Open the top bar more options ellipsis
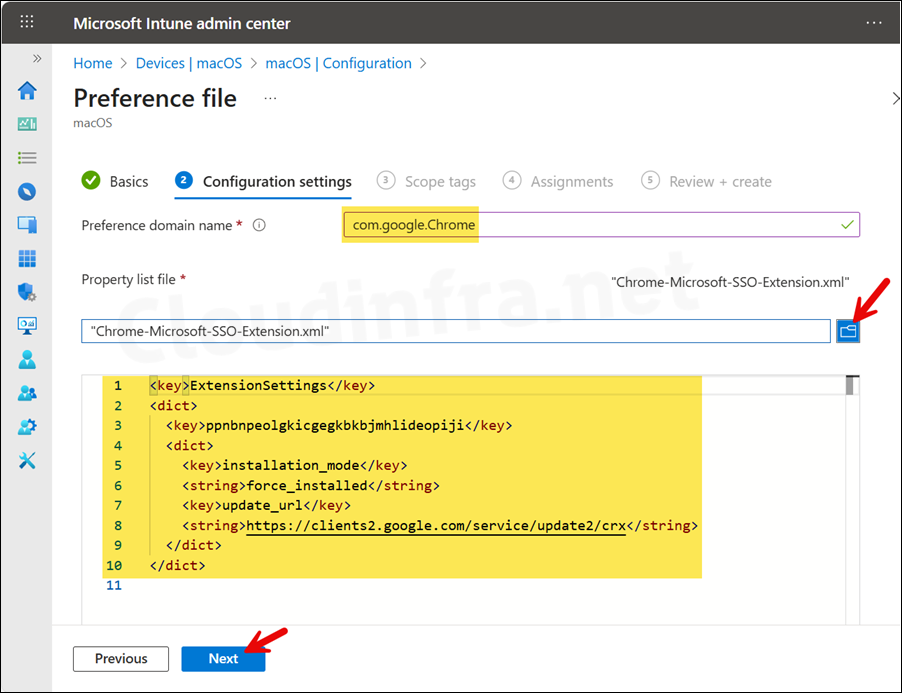Screen dimensions: 902x693 pos(874,23)
